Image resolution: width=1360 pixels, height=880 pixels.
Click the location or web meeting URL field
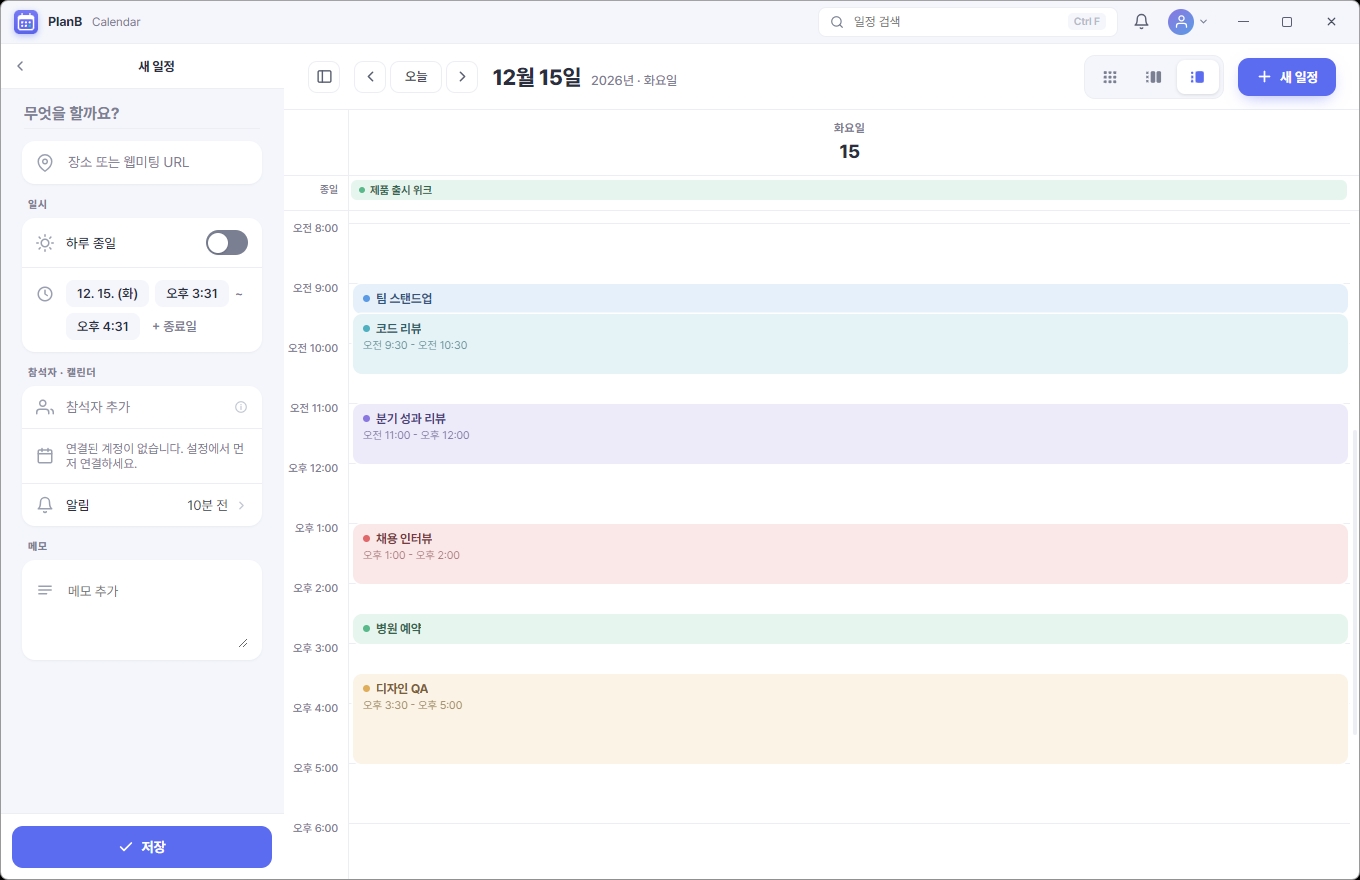(142, 162)
